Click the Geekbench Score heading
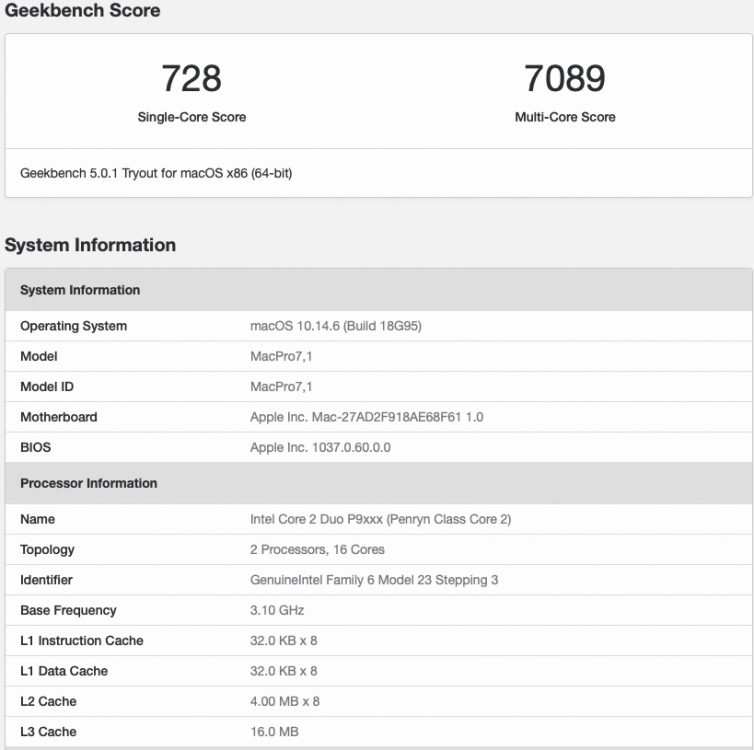 point(82,10)
